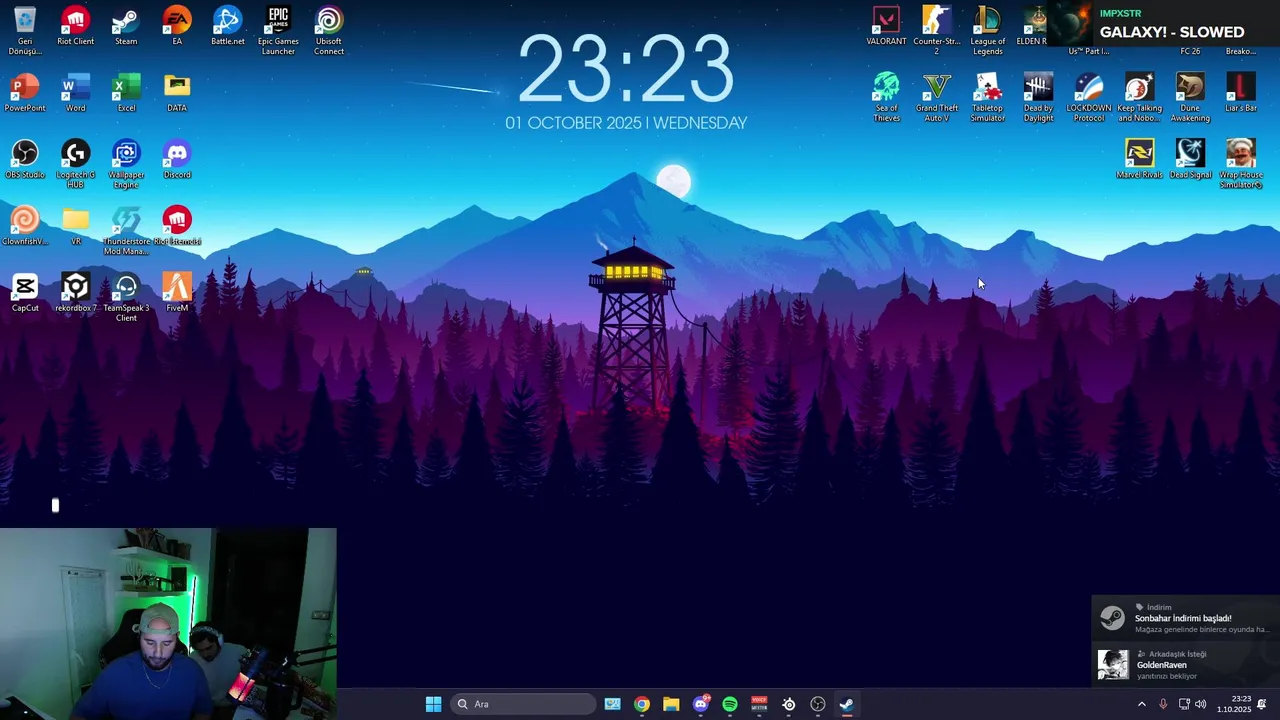Select the PowerPoint desktop shortcut
The width and height of the screenshot is (1280, 720).
point(25,93)
